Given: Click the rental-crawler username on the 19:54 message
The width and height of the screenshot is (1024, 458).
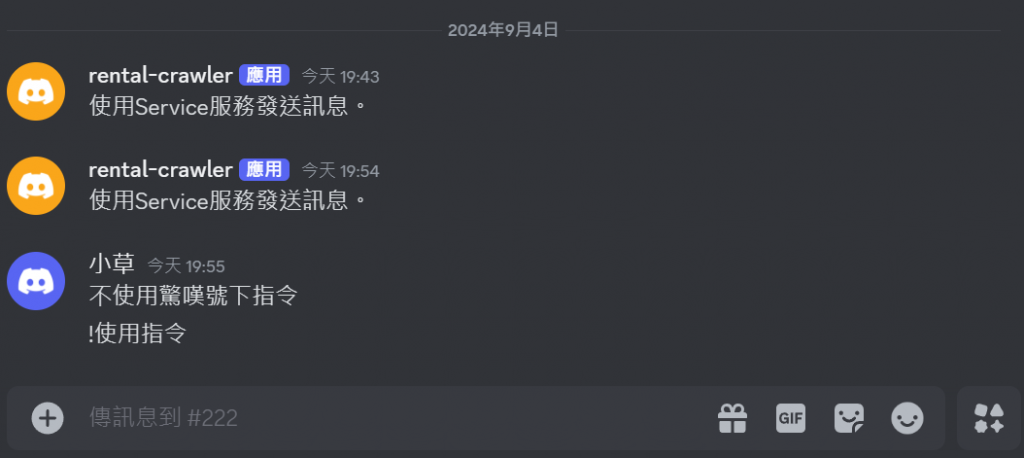Looking at the screenshot, I should (x=161, y=170).
